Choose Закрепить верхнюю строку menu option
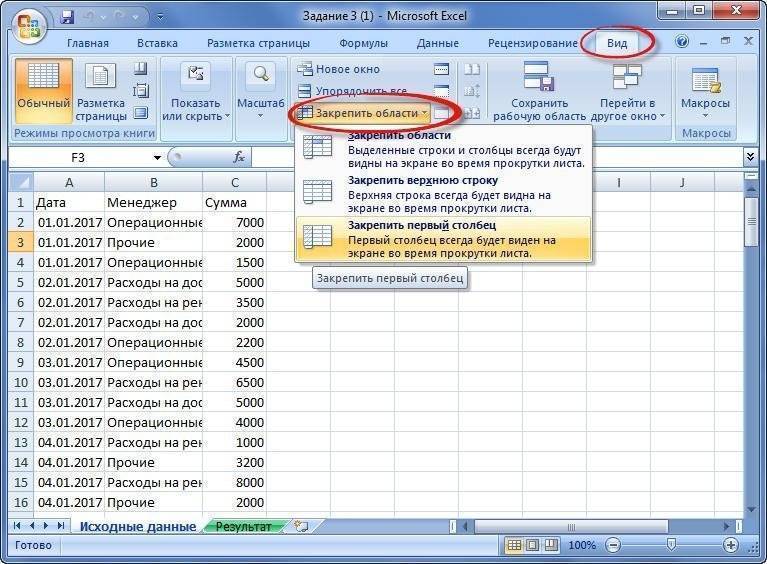The width and height of the screenshot is (767, 564). pos(443,194)
